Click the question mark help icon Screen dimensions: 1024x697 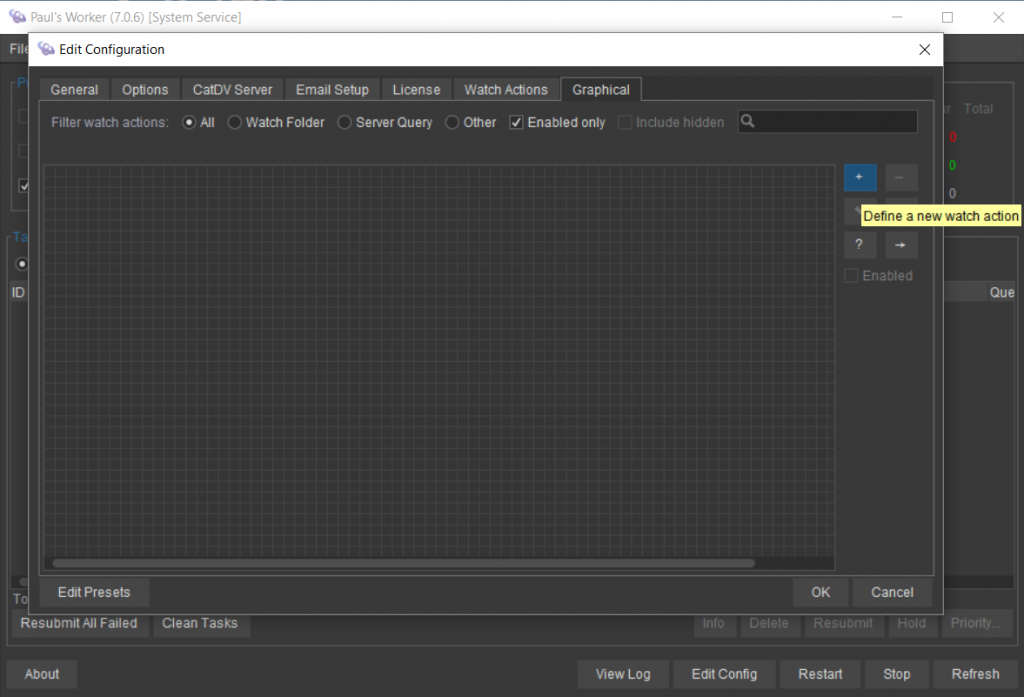[x=859, y=245]
